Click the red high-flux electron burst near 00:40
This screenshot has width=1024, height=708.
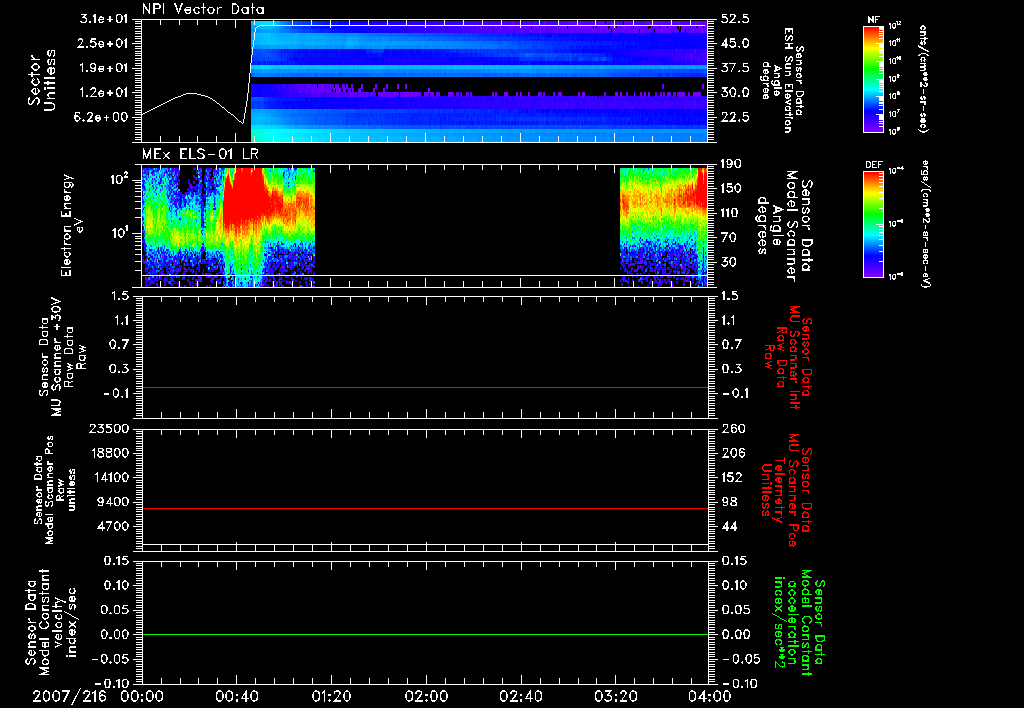(245, 199)
